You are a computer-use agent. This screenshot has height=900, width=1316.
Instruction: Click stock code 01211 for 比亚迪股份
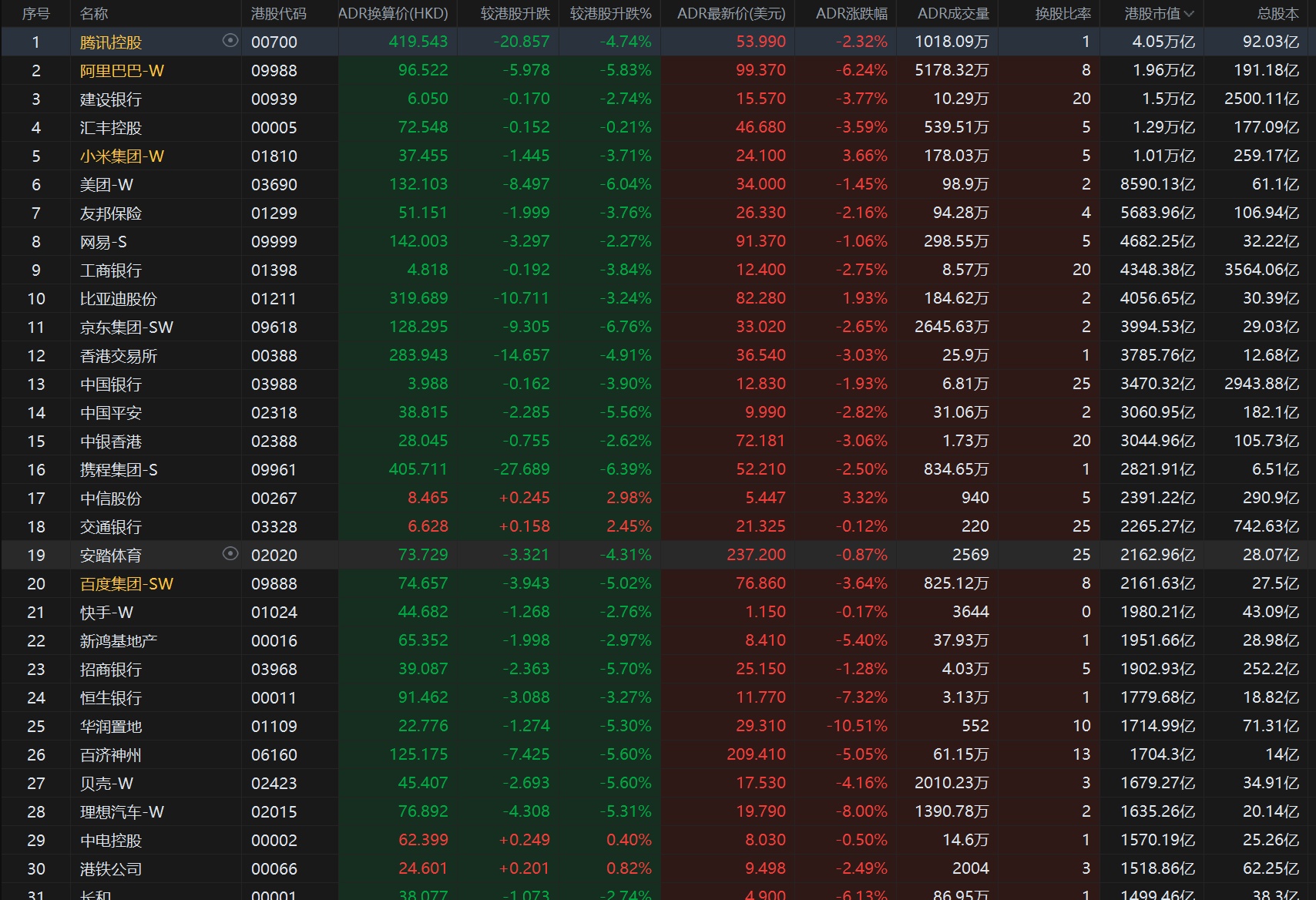(274, 299)
